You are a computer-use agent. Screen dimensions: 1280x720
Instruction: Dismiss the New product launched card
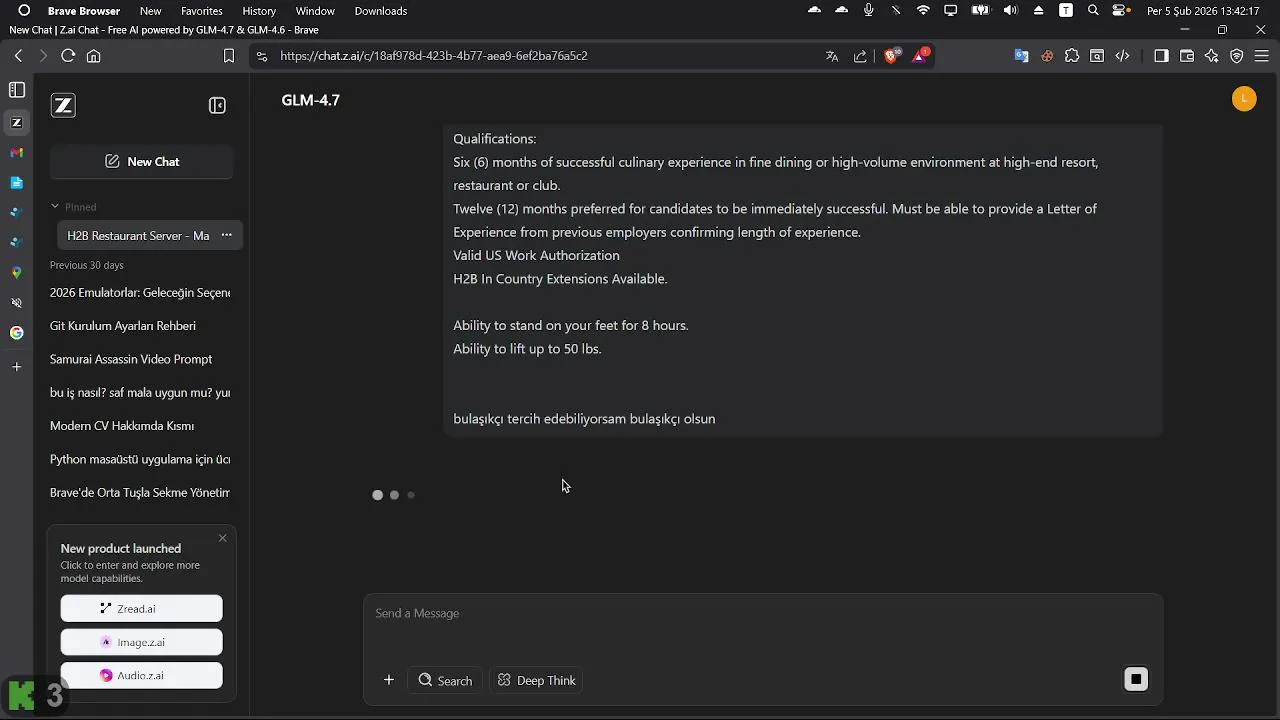tap(222, 538)
